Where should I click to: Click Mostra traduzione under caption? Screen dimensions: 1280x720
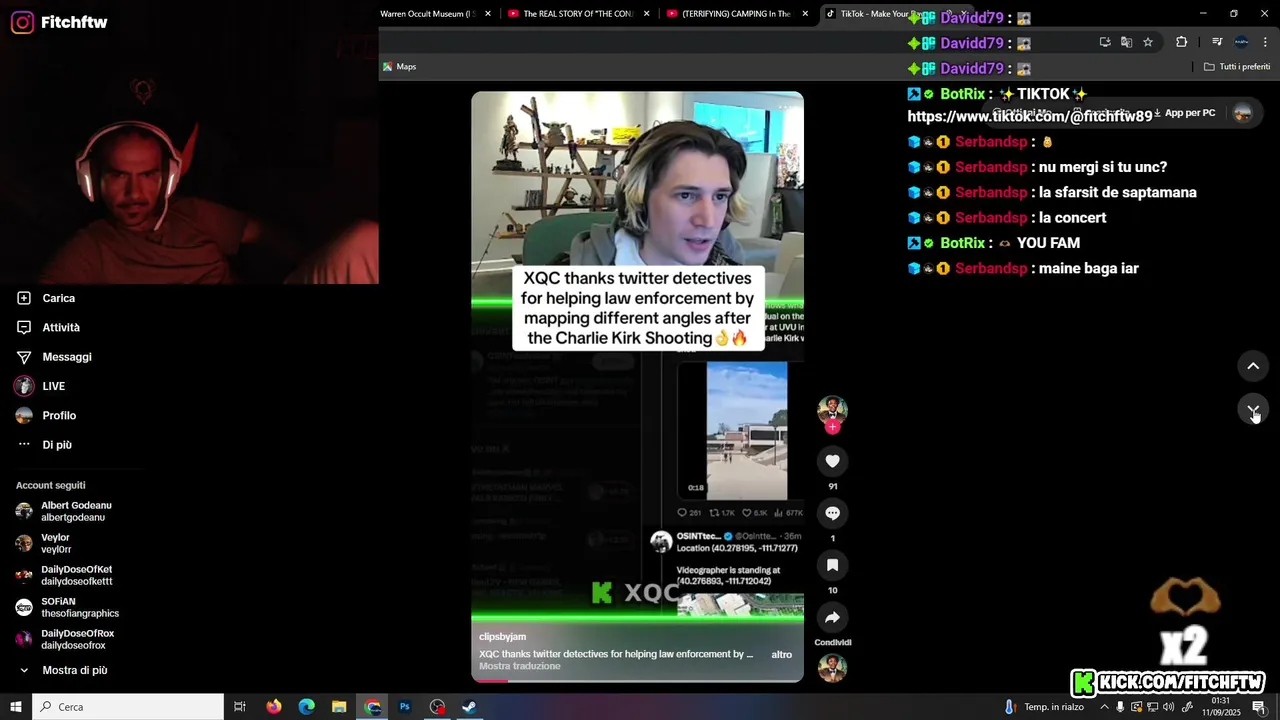coord(519,666)
